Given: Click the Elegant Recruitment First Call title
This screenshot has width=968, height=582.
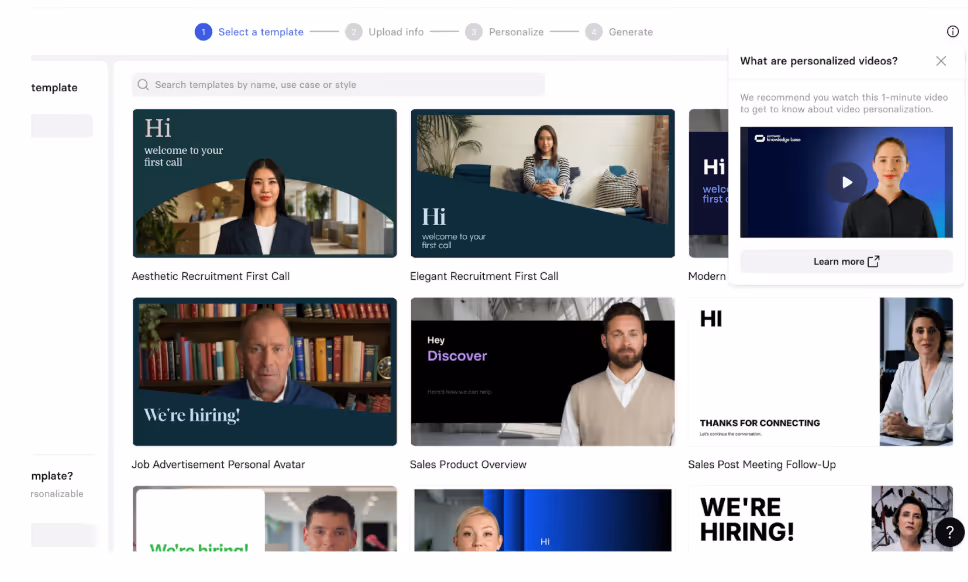Looking at the screenshot, I should pos(484,276).
